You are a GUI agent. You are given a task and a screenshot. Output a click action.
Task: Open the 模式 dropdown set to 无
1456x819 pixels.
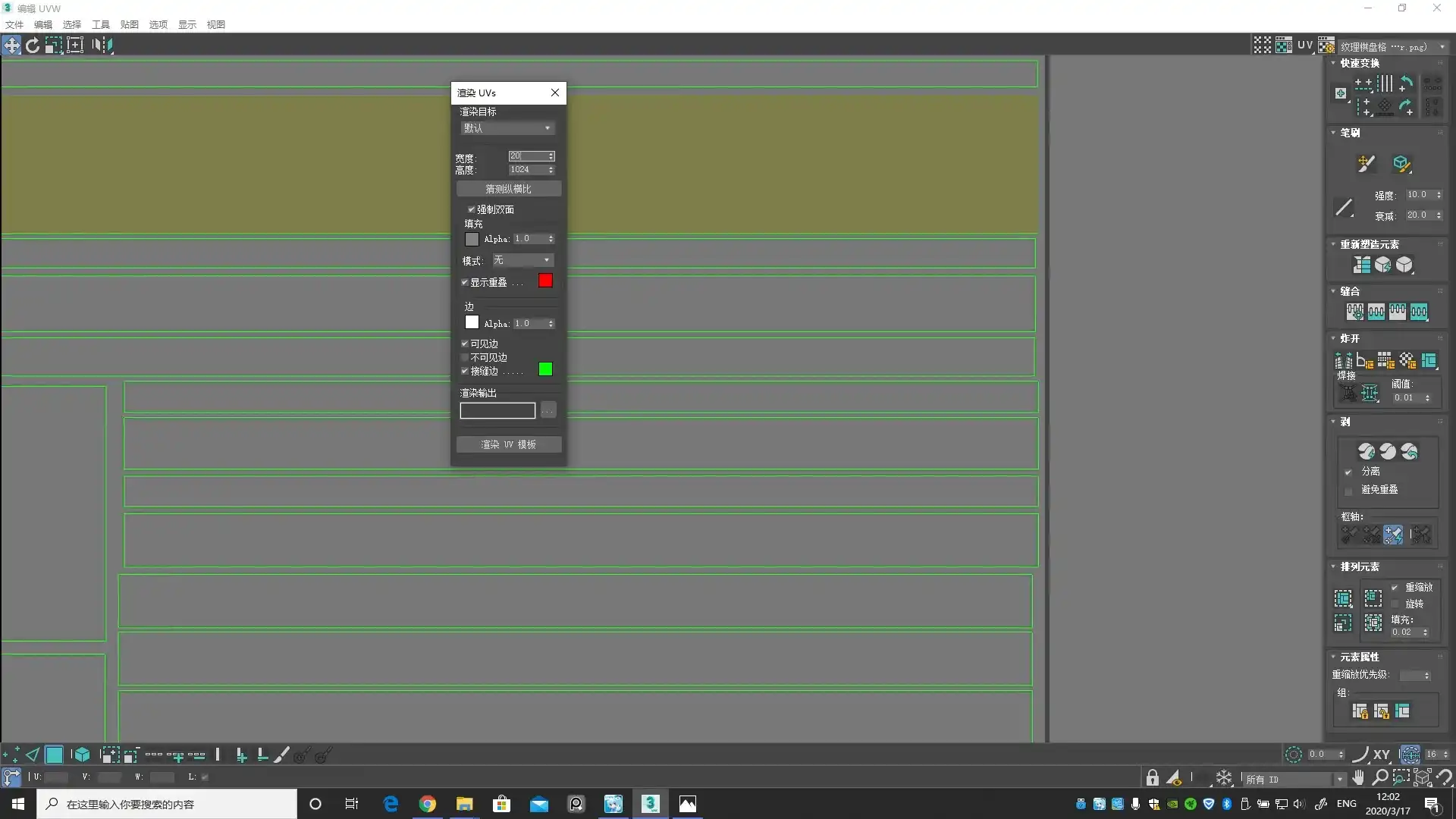coord(522,260)
